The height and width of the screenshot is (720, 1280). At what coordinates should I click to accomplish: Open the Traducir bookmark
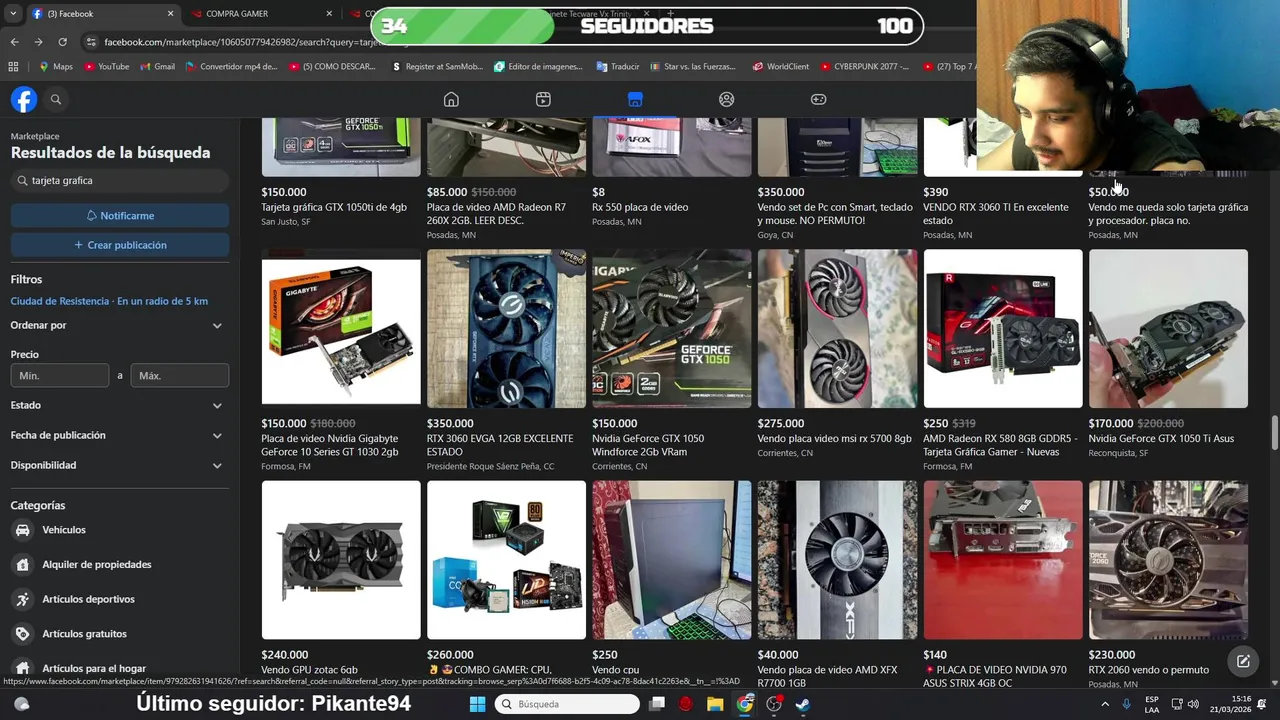click(x=617, y=67)
